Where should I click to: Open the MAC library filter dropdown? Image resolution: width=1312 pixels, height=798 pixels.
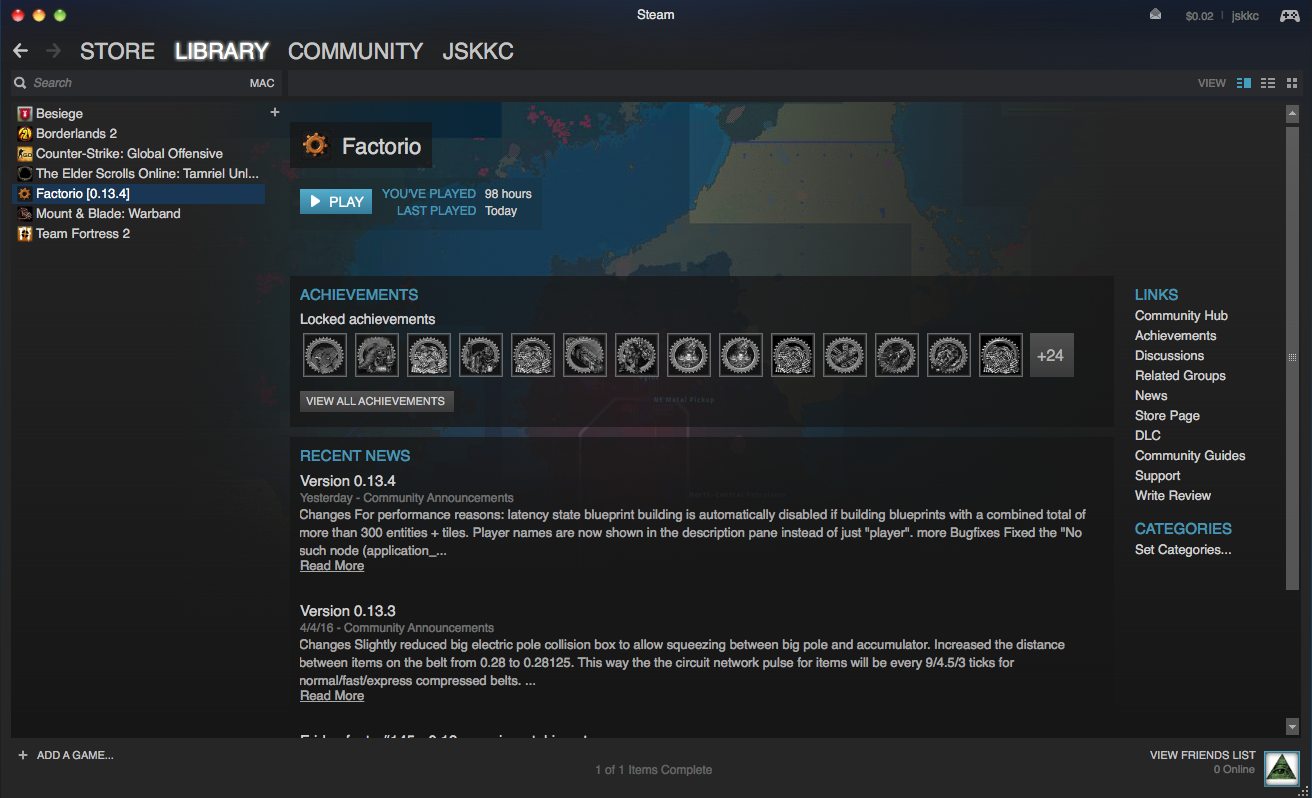[262, 83]
